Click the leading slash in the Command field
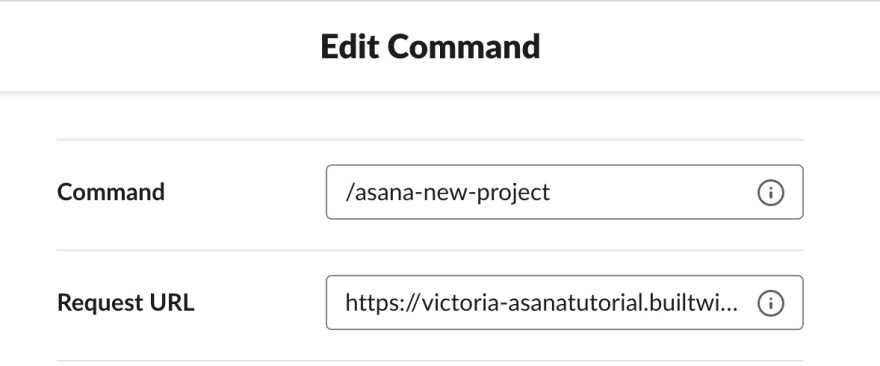The width and height of the screenshot is (880, 366). click(x=350, y=193)
